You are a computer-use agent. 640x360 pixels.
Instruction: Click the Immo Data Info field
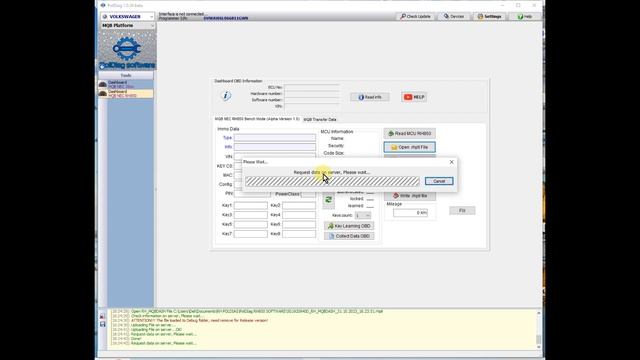[x=275, y=147]
